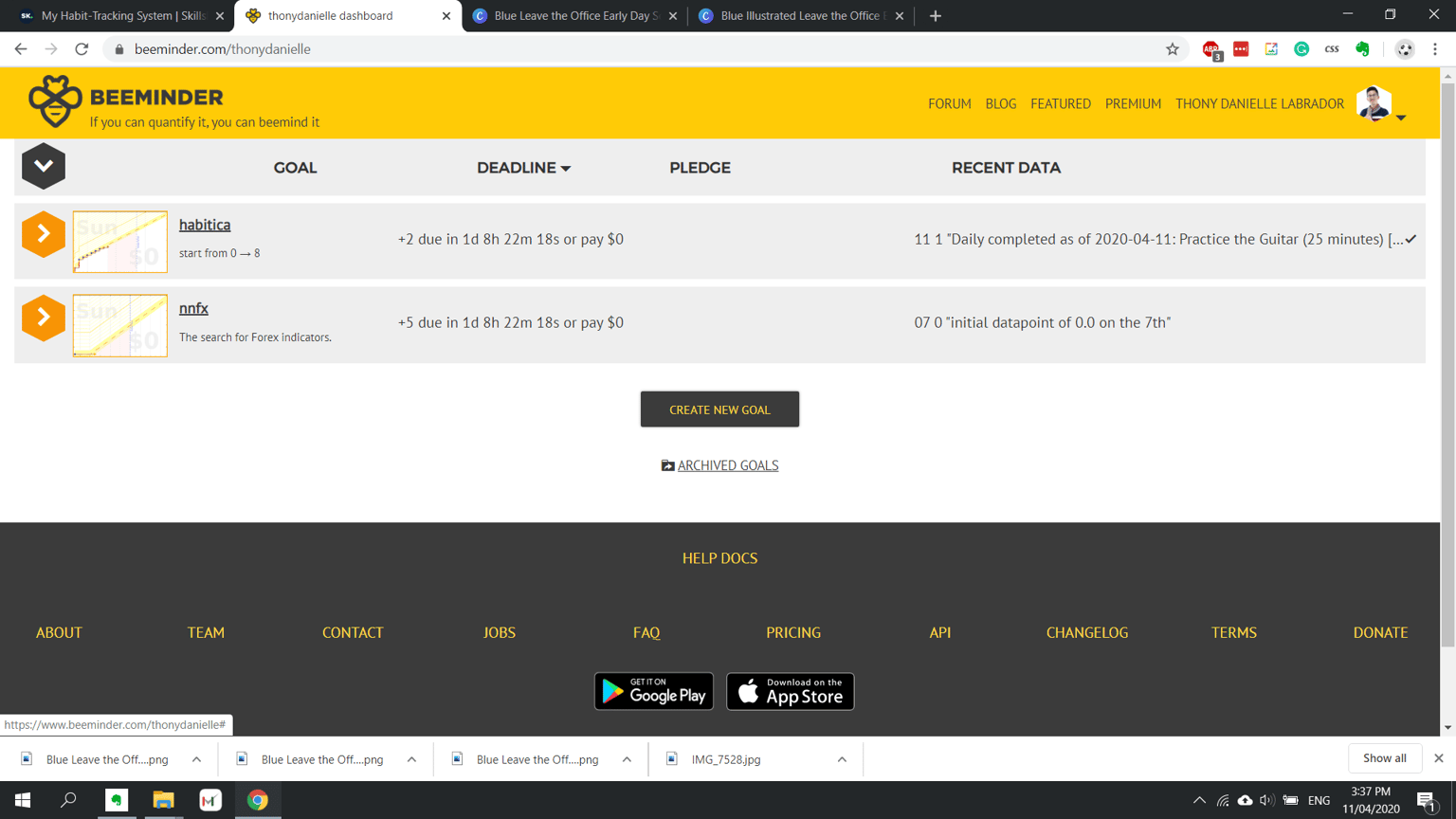Open the Chrome three-dot menu
The image size is (1456, 819).
tap(1435, 49)
